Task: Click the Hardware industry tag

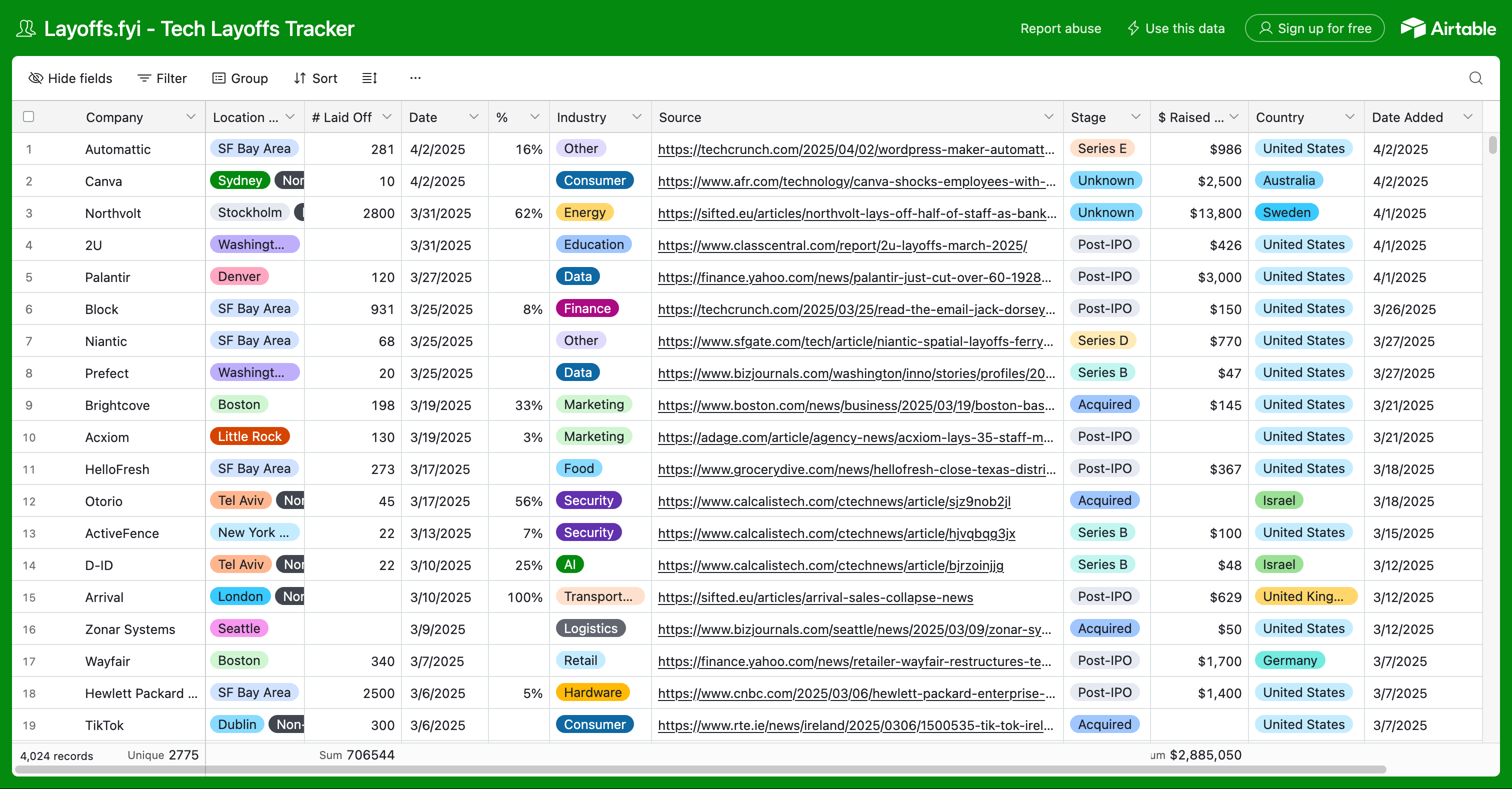Action: click(592, 692)
